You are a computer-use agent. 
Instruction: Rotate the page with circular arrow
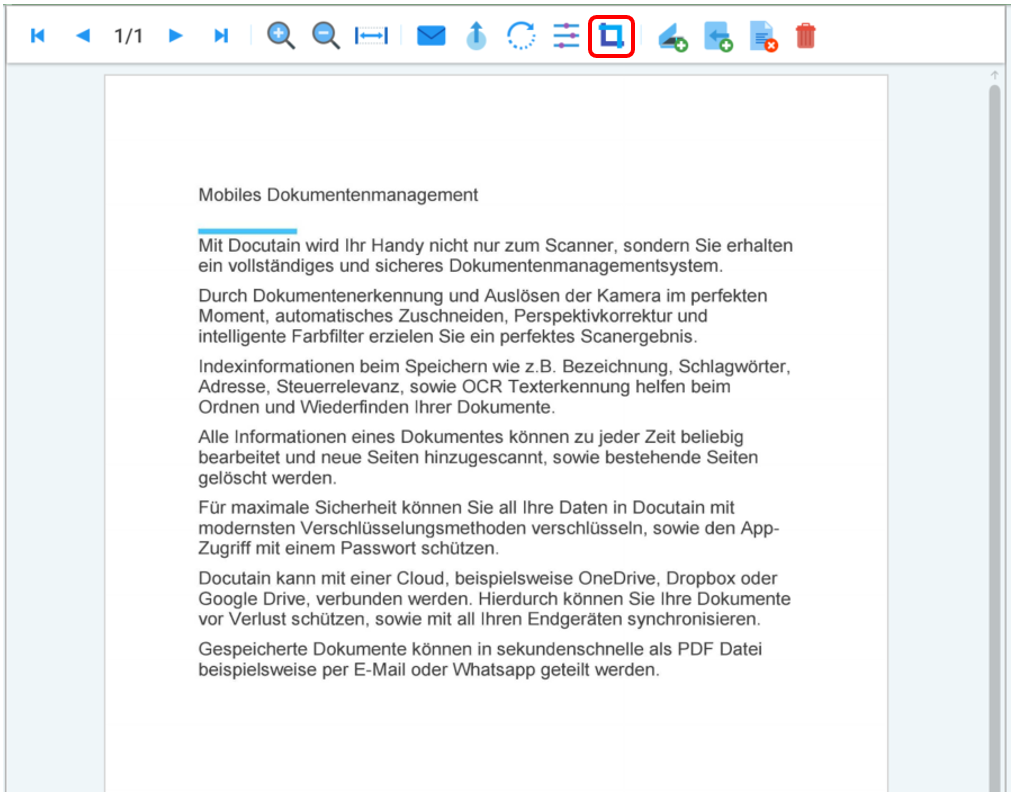click(x=521, y=36)
